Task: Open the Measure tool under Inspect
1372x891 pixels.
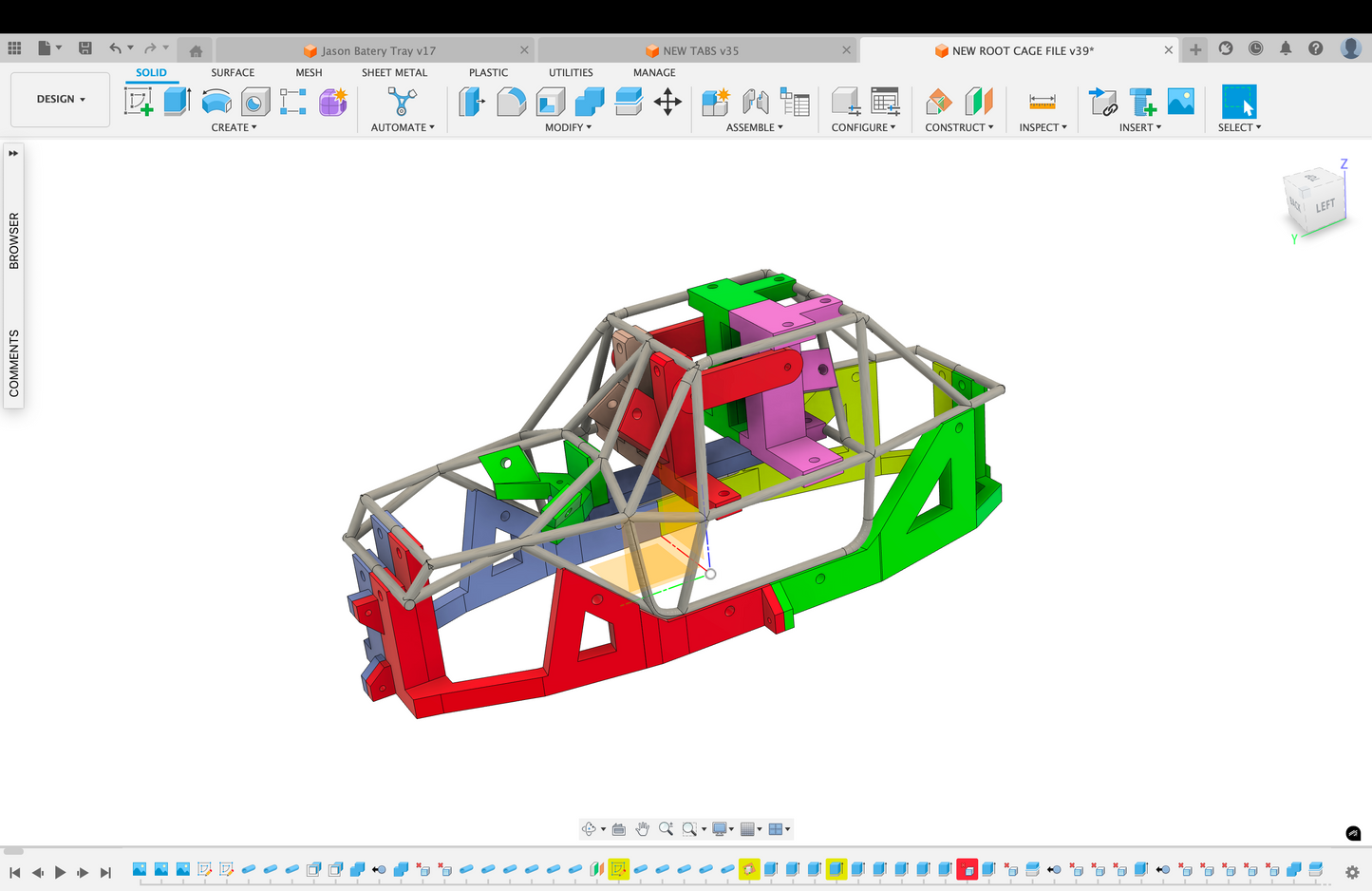Action: [x=1042, y=101]
